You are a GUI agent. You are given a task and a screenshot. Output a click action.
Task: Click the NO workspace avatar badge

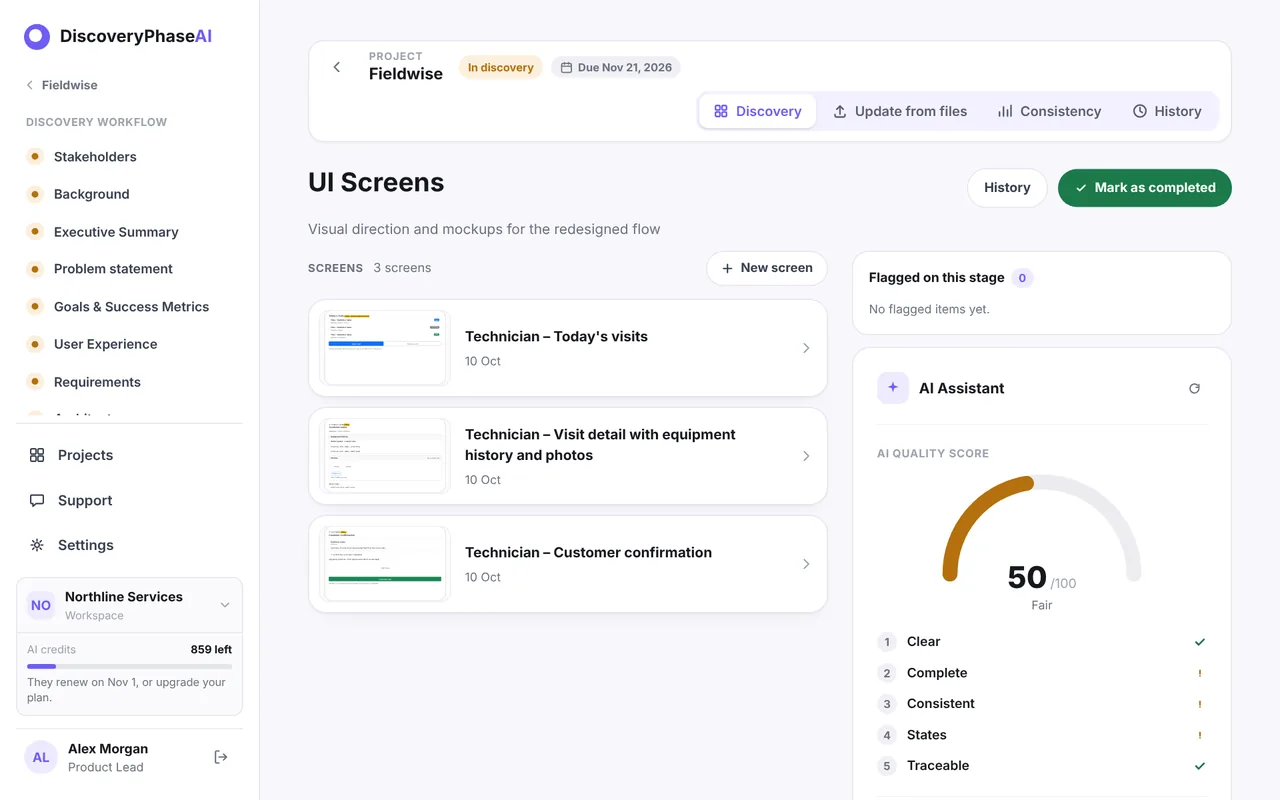[x=41, y=605]
